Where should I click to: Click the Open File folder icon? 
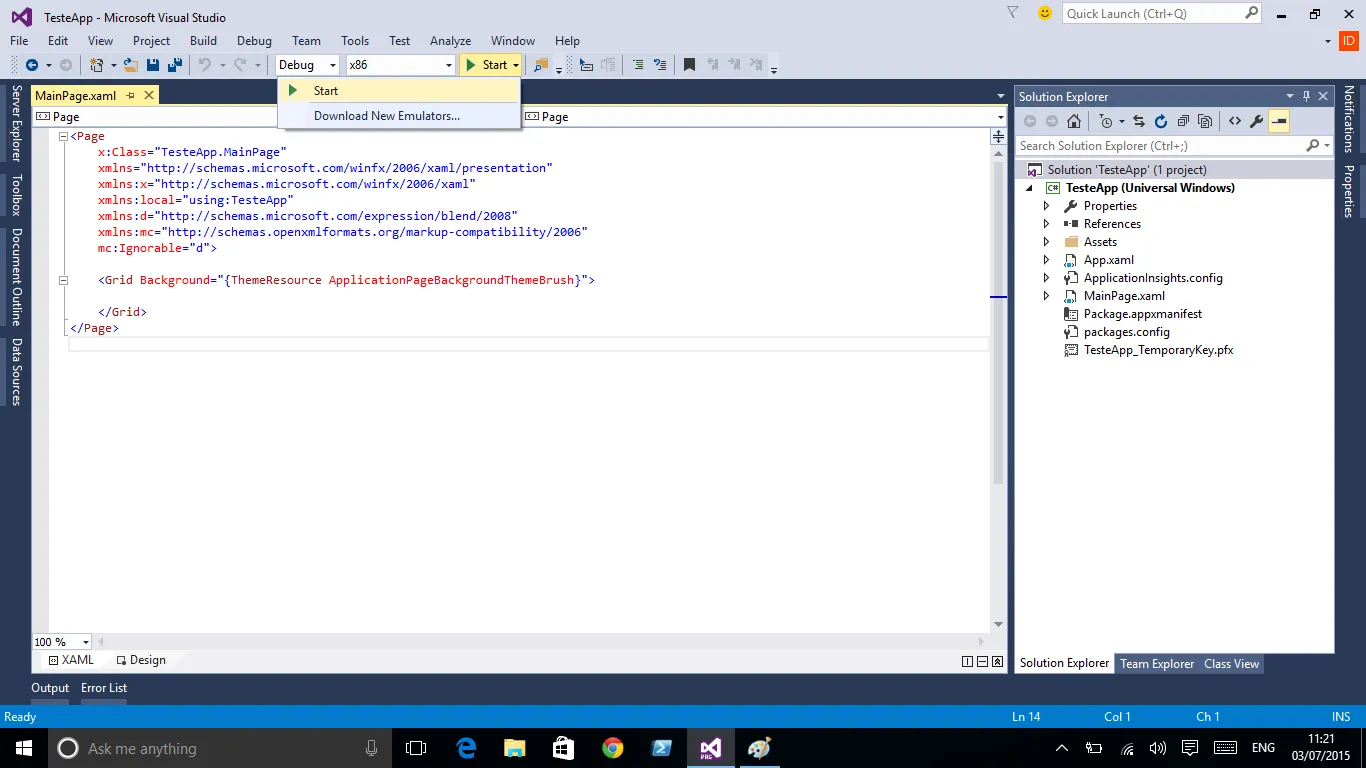(131, 65)
